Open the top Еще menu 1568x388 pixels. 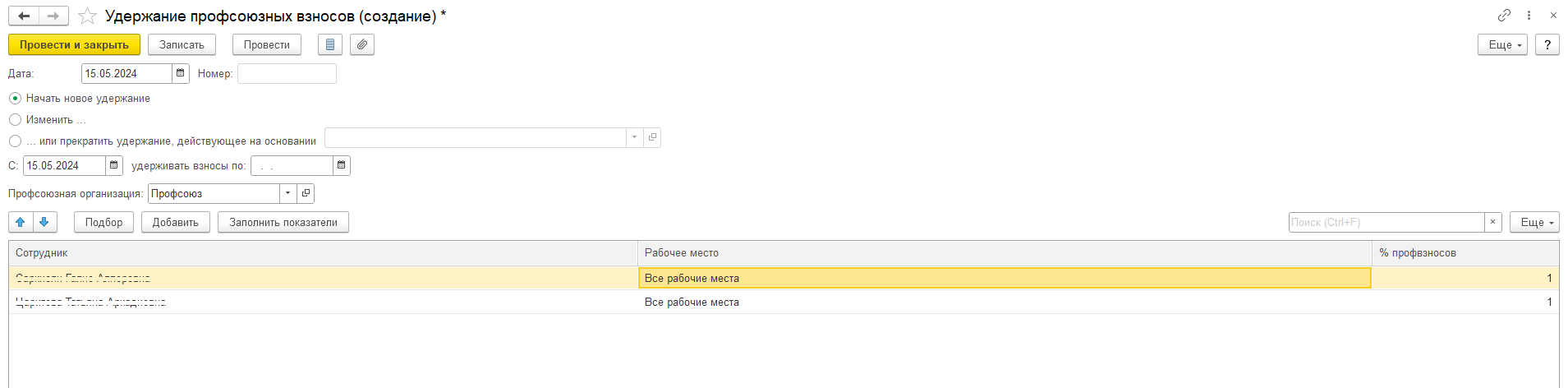click(x=1502, y=44)
